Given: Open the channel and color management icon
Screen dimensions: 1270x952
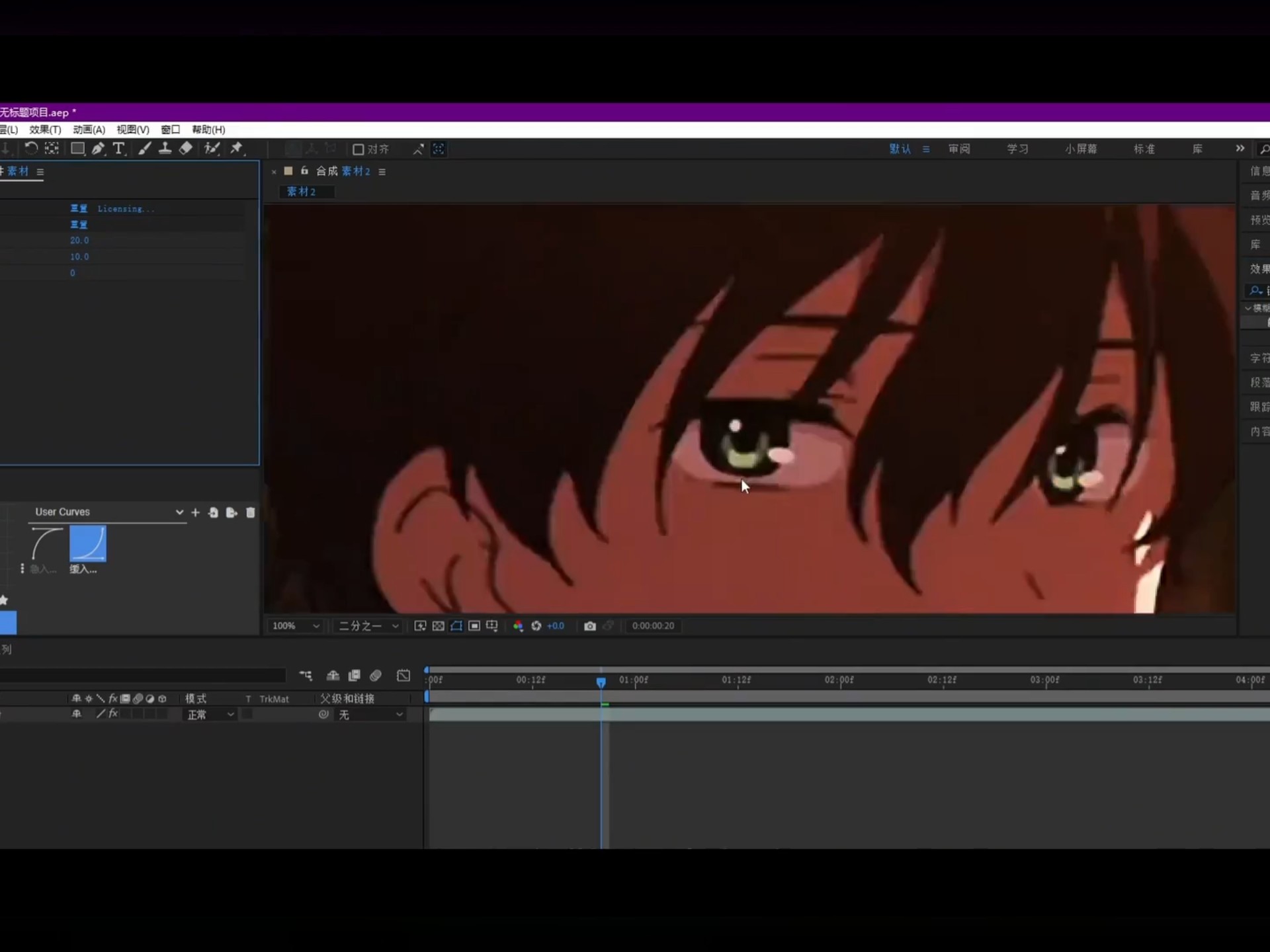Looking at the screenshot, I should tap(518, 626).
